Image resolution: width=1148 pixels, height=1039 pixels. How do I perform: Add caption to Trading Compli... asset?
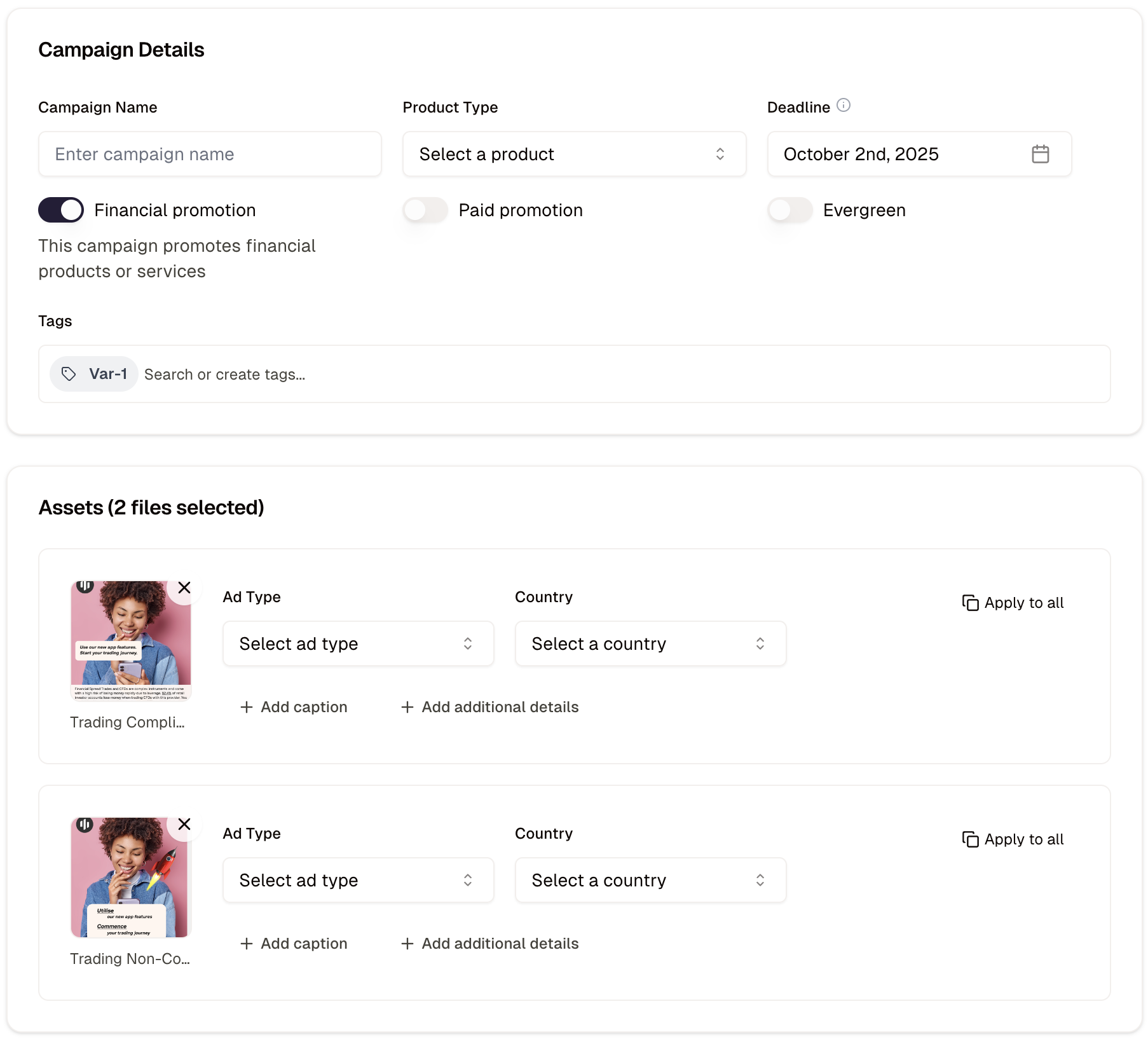coord(294,707)
